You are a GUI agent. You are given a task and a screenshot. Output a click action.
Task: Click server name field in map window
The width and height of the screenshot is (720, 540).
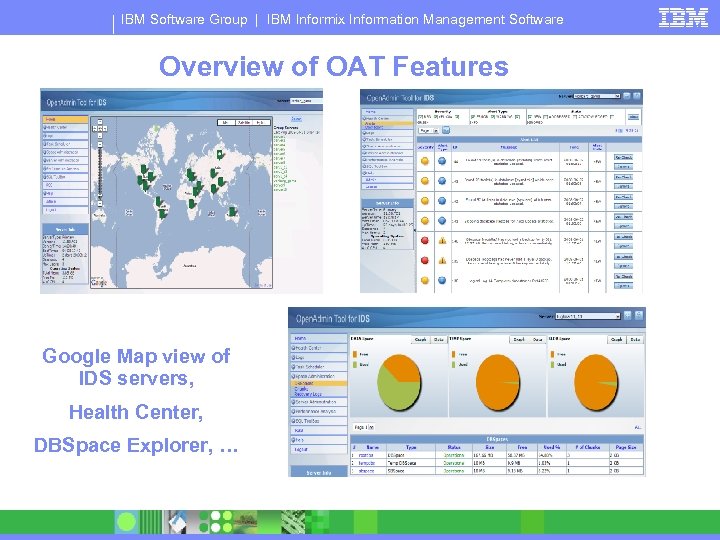click(306, 101)
